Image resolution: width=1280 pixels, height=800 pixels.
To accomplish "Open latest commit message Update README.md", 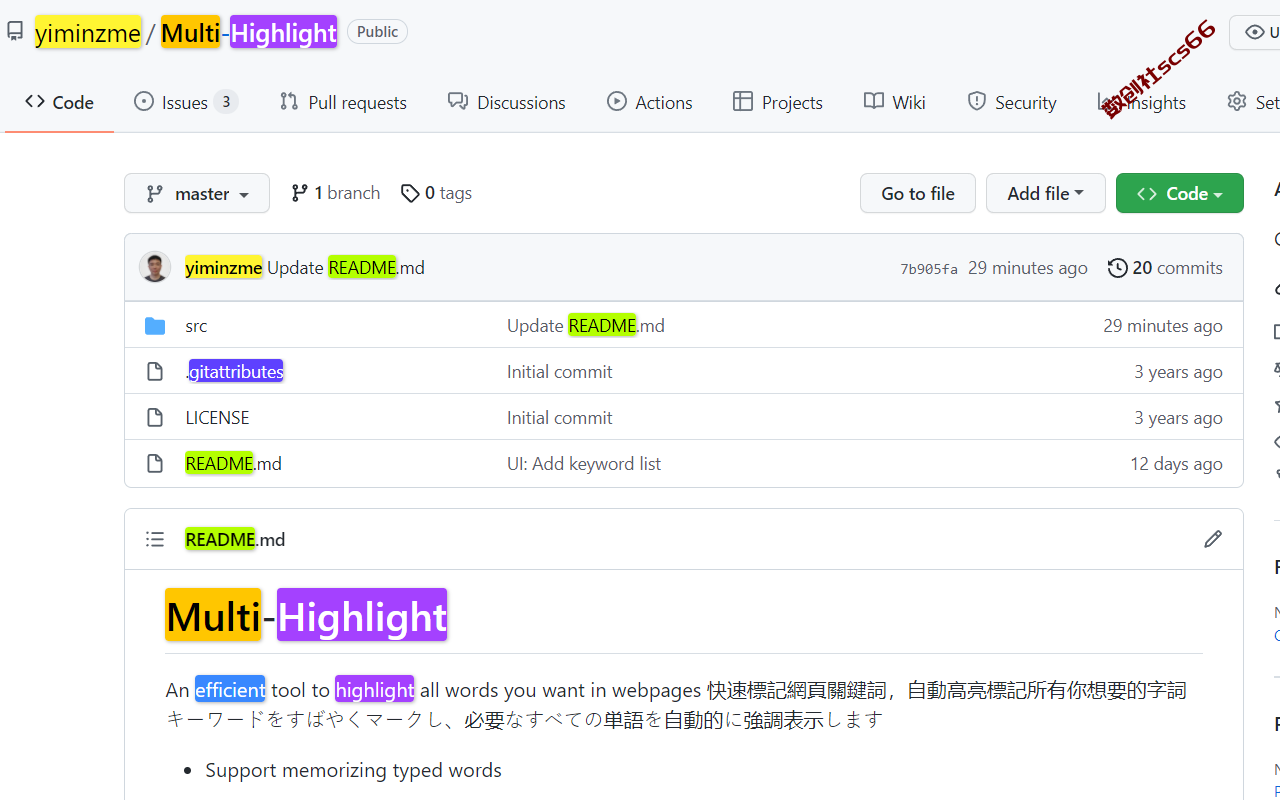I will coord(346,267).
